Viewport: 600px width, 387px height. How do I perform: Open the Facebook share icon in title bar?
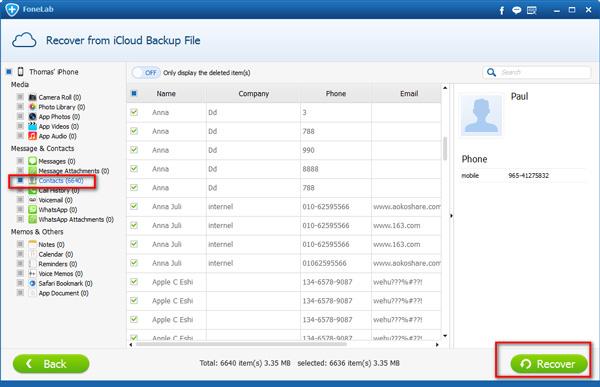[x=502, y=10]
